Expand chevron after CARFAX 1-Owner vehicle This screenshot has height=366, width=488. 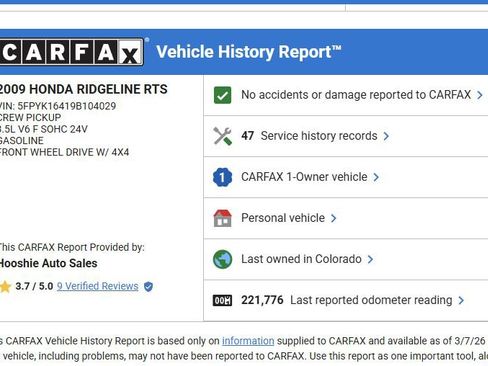tap(376, 177)
